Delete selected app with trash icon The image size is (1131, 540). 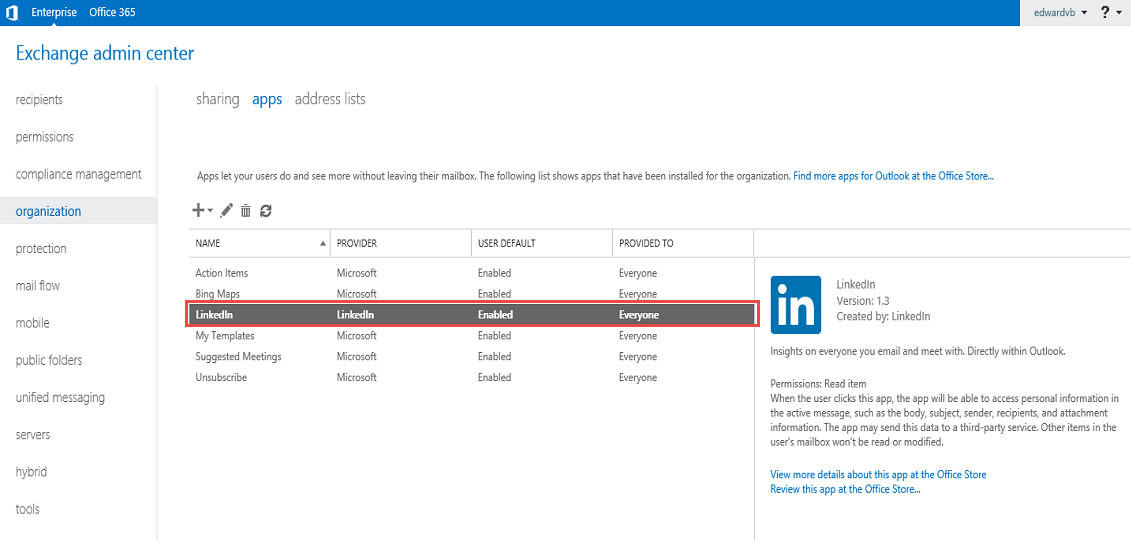coord(246,211)
